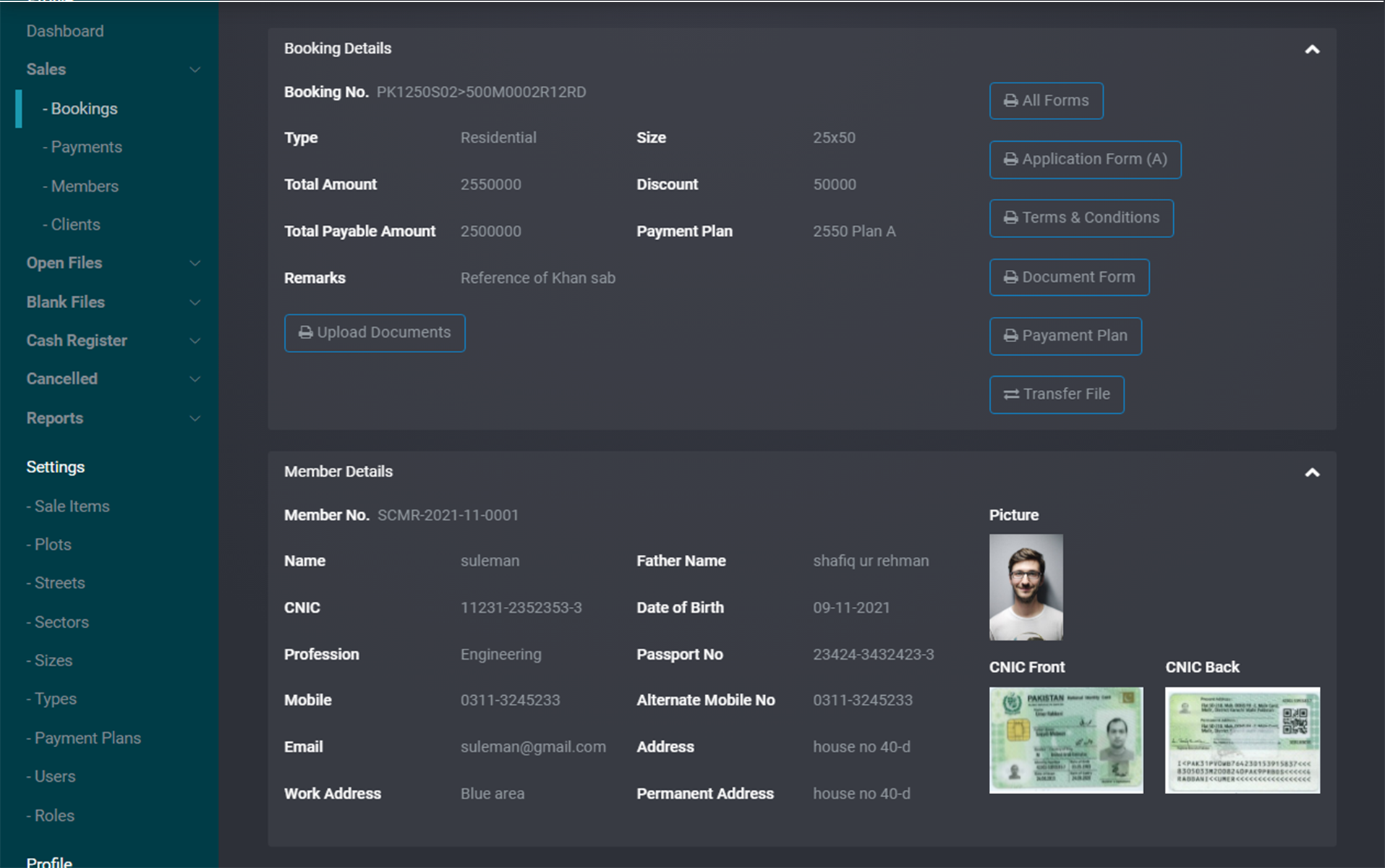Open Members under Sales
The image size is (1385, 868).
[80, 186]
